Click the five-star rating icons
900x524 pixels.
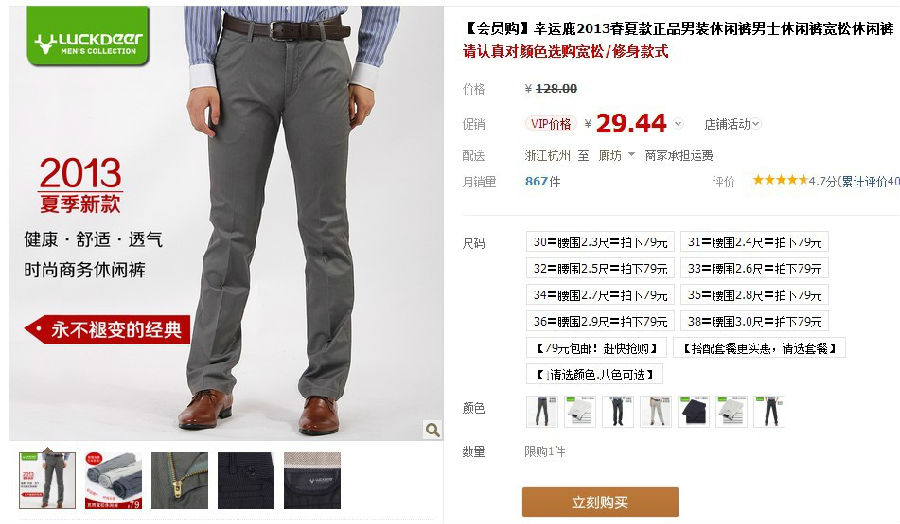click(780, 180)
